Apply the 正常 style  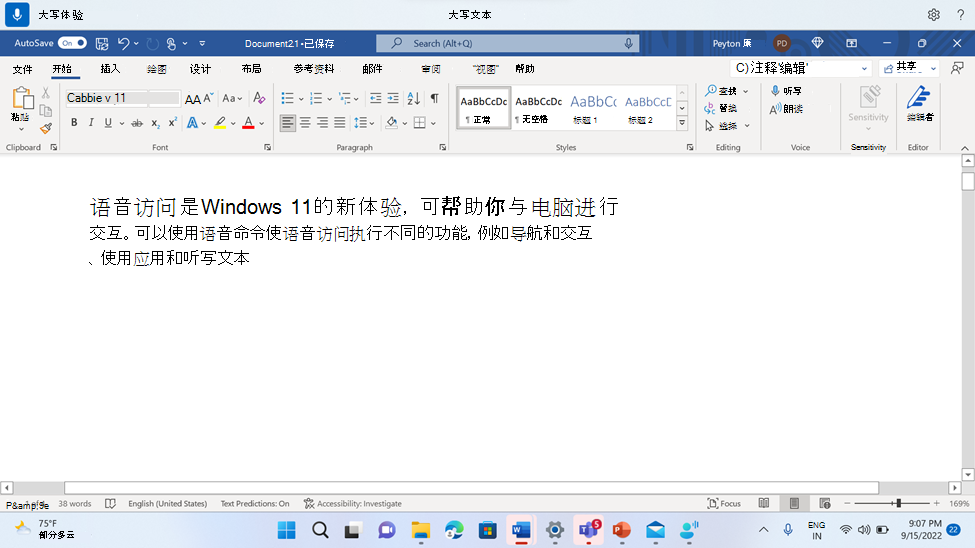483,108
